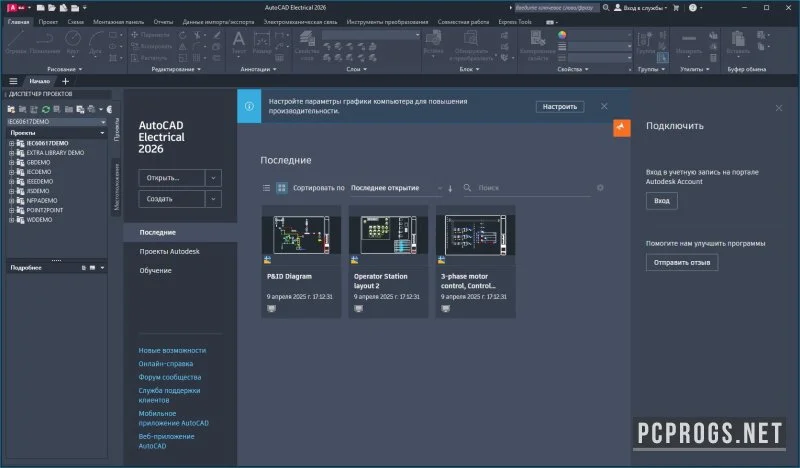Expand the WDDEMO project tree node
Image resolution: width=800 pixels, height=468 pixels.
point(11,220)
